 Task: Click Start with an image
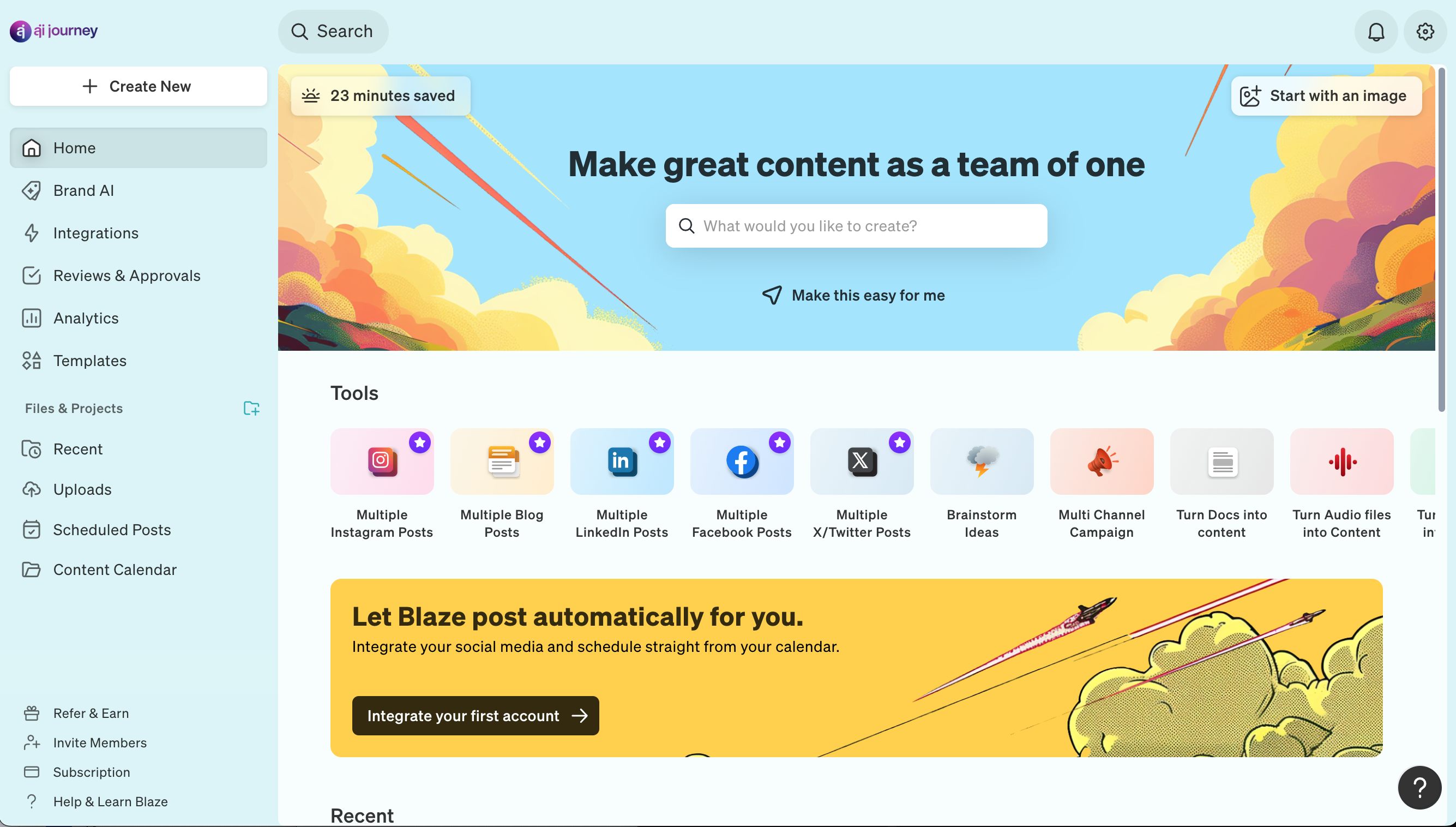(1326, 96)
